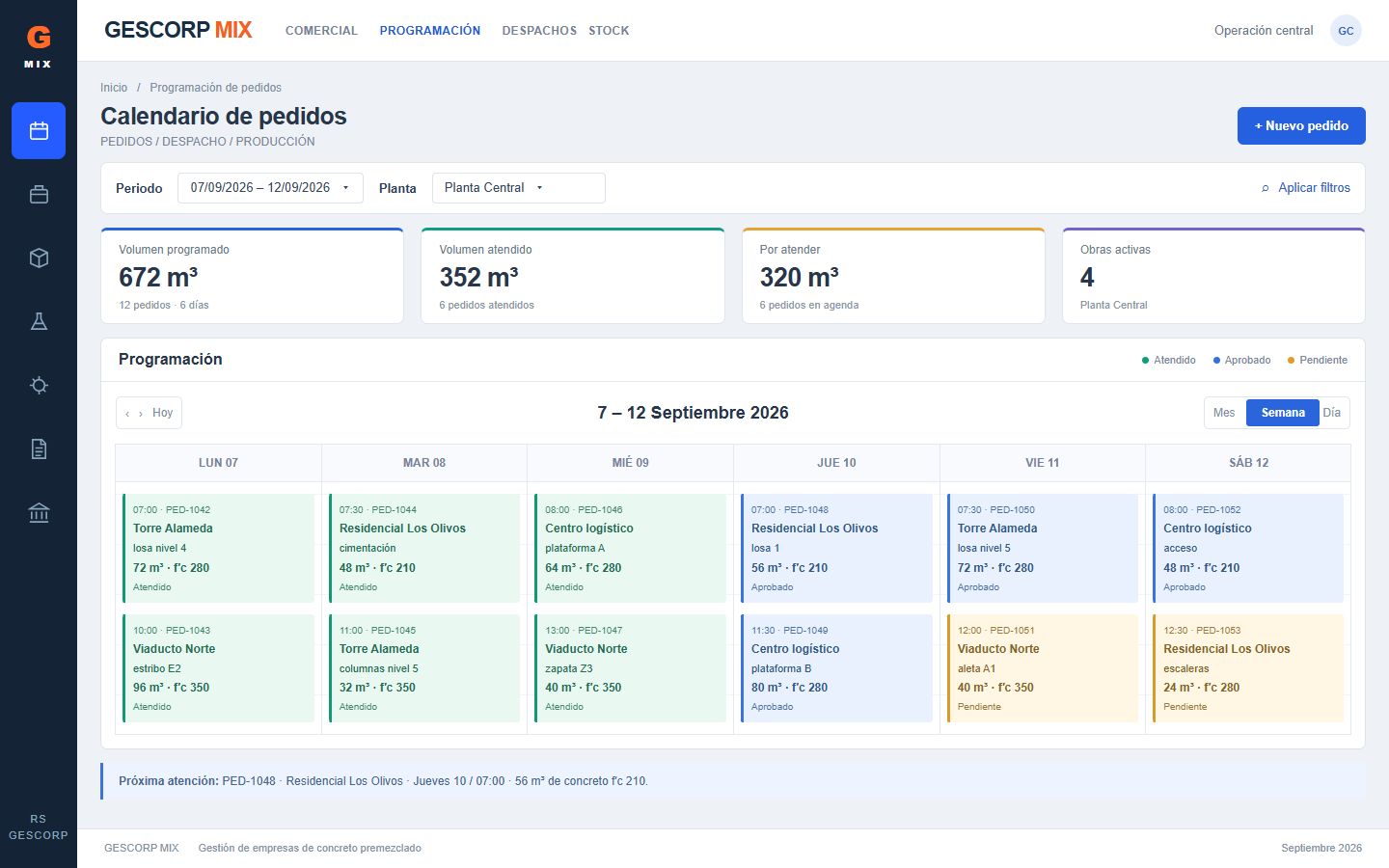
Task: Select the lab flask sidebar icon
Action: [x=39, y=321]
